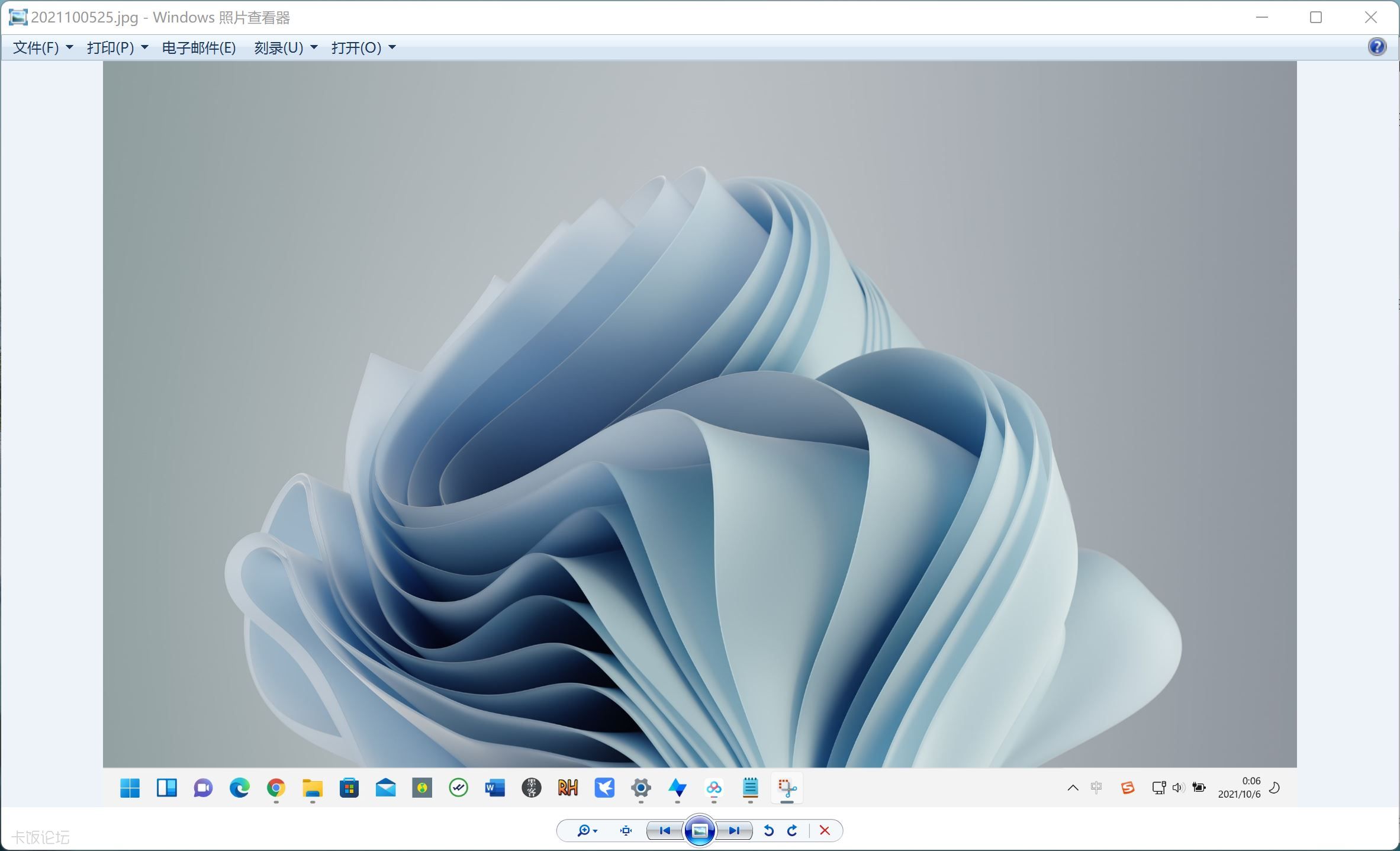
Task: Delete the photo with the red X
Action: tap(825, 831)
